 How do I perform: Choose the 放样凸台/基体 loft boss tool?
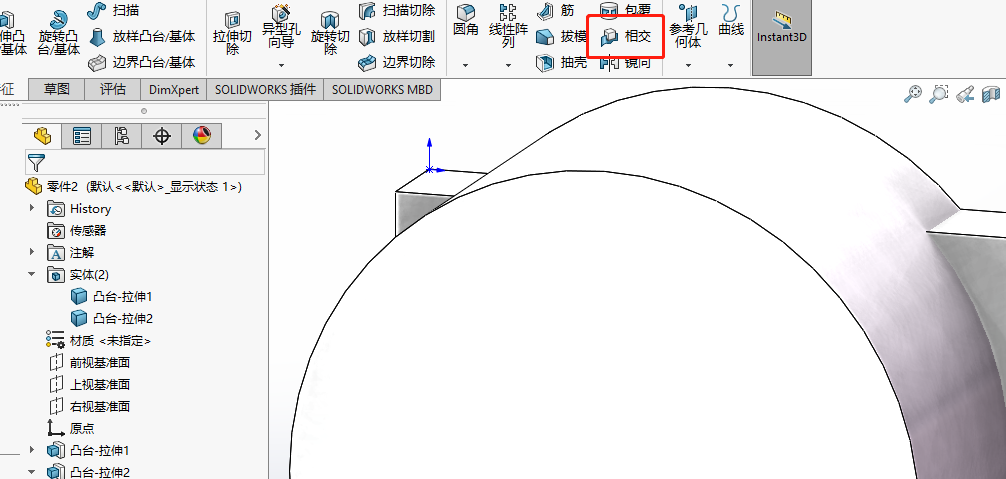coord(142,37)
